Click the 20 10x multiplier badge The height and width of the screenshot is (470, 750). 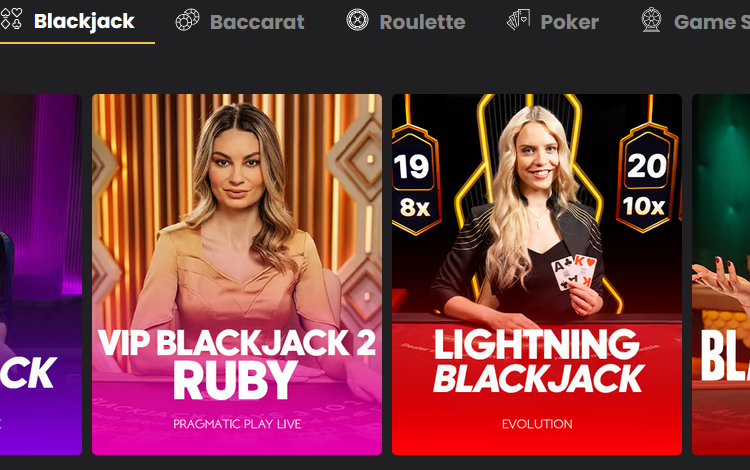tap(646, 177)
